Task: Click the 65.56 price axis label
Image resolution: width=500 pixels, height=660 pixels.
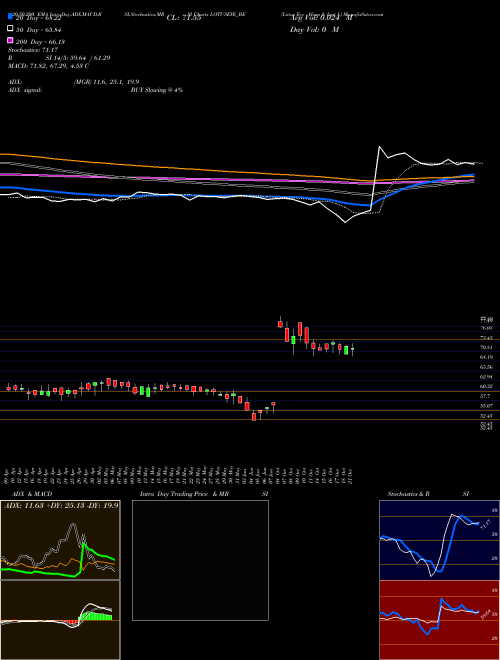Action: (487, 367)
